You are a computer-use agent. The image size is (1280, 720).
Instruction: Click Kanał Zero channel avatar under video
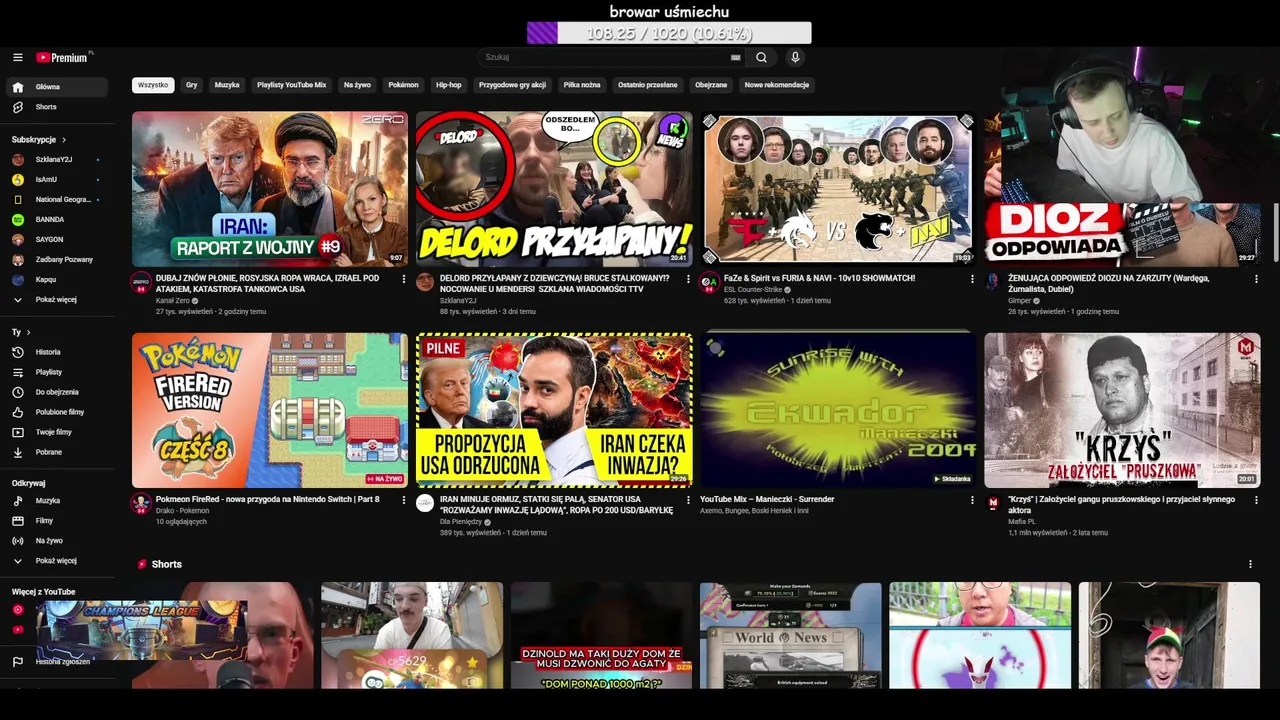pyautogui.click(x=141, y=282)
